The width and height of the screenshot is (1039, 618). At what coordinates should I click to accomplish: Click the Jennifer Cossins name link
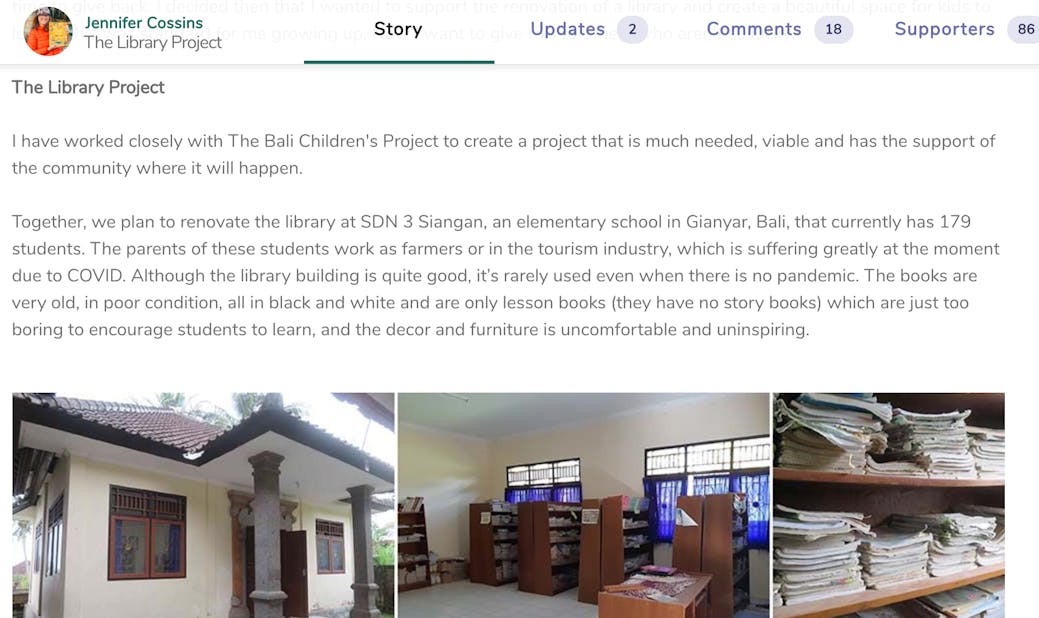point(144,23)
